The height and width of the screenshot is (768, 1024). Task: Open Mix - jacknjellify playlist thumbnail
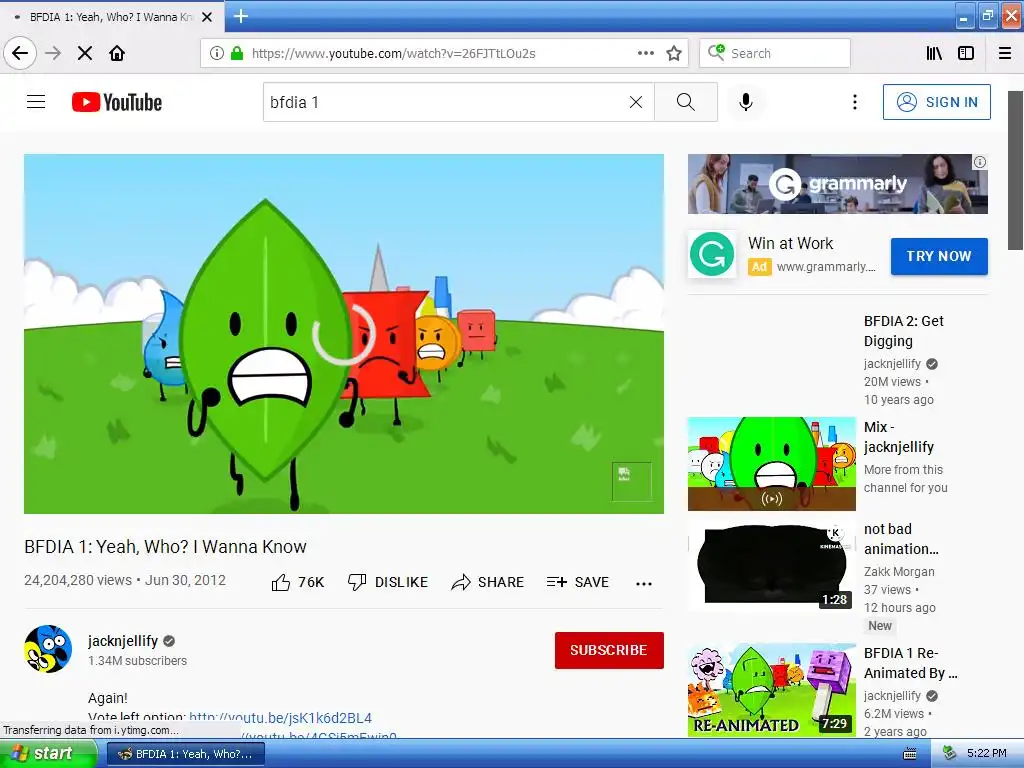[771, 464]
